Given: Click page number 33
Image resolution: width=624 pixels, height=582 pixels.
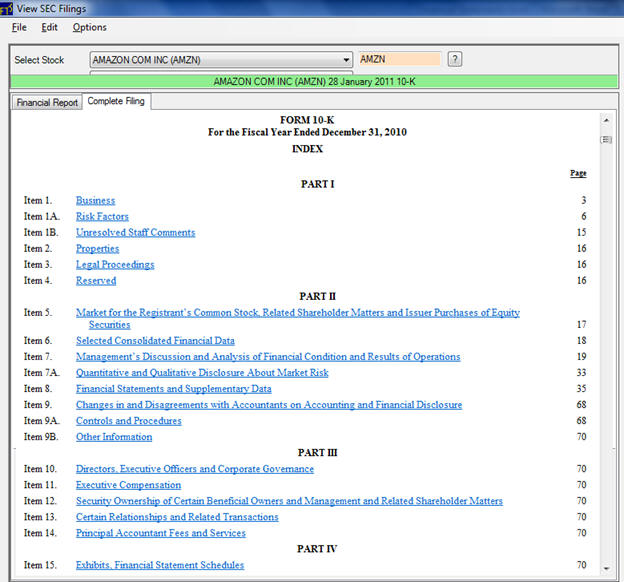Looking at the screenshot, I should pyautogui.click(x=581, y=373).
